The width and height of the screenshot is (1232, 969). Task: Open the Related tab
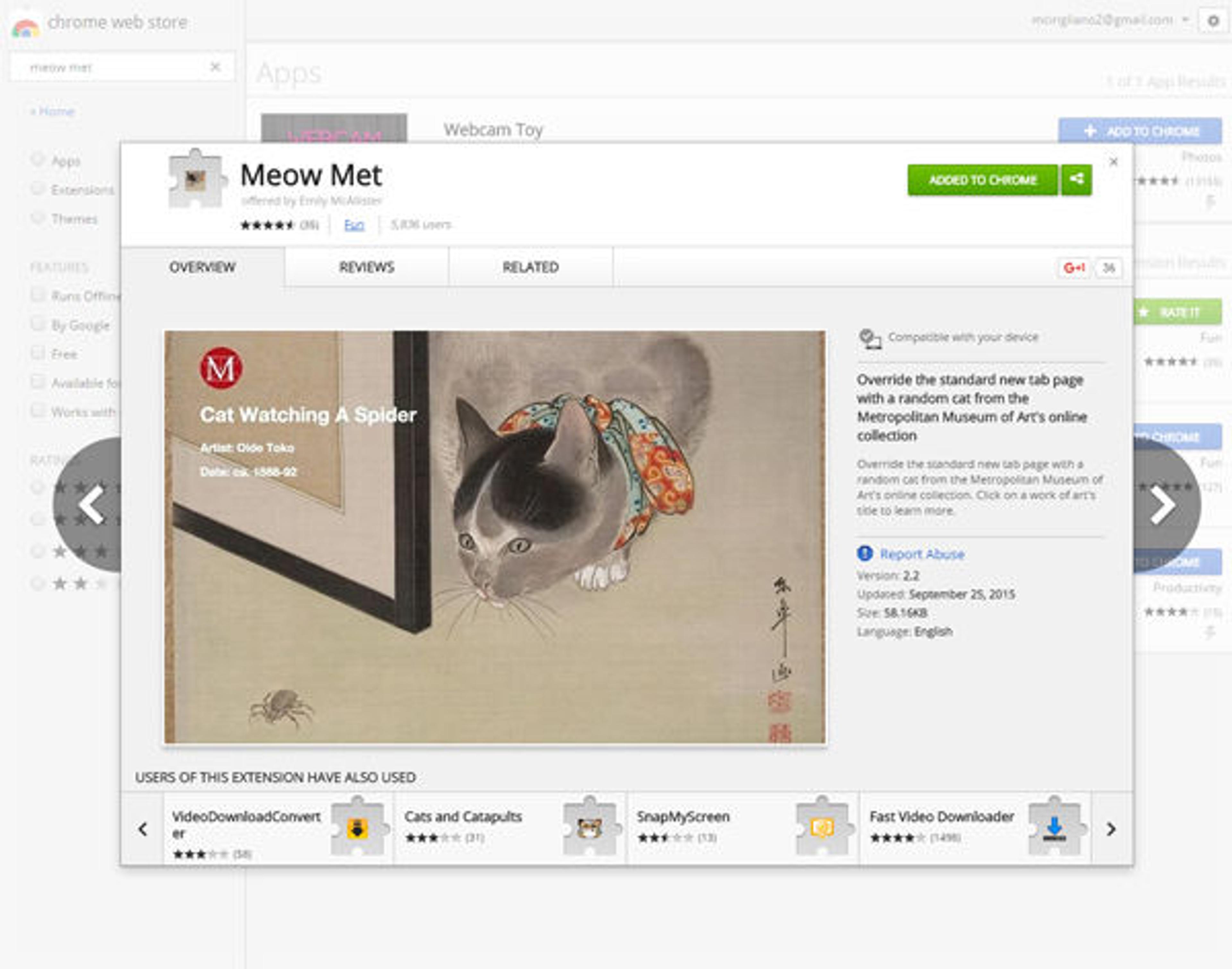pyautogui.click(x=530, y=267)
